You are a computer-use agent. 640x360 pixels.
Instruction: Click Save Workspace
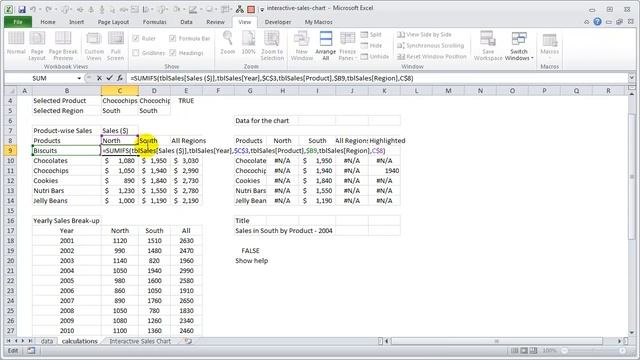[488, 46]
